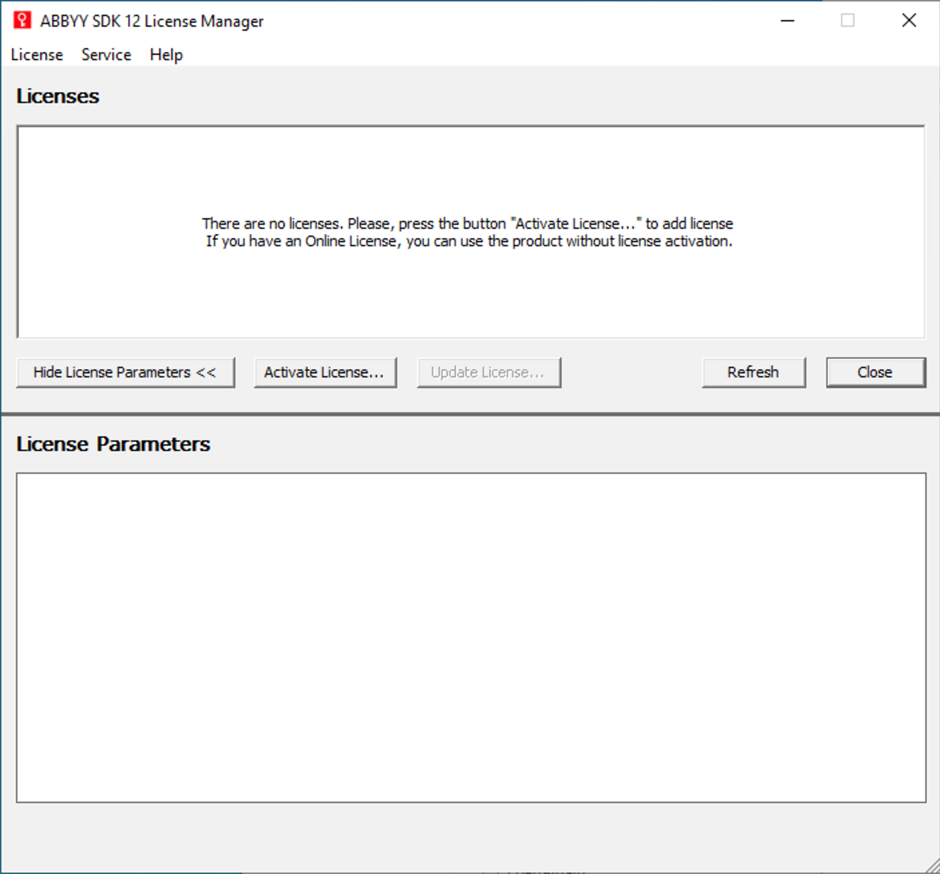Click the window resize grip corner
This screenshot has width=940, height=874.
click(931, 865)
